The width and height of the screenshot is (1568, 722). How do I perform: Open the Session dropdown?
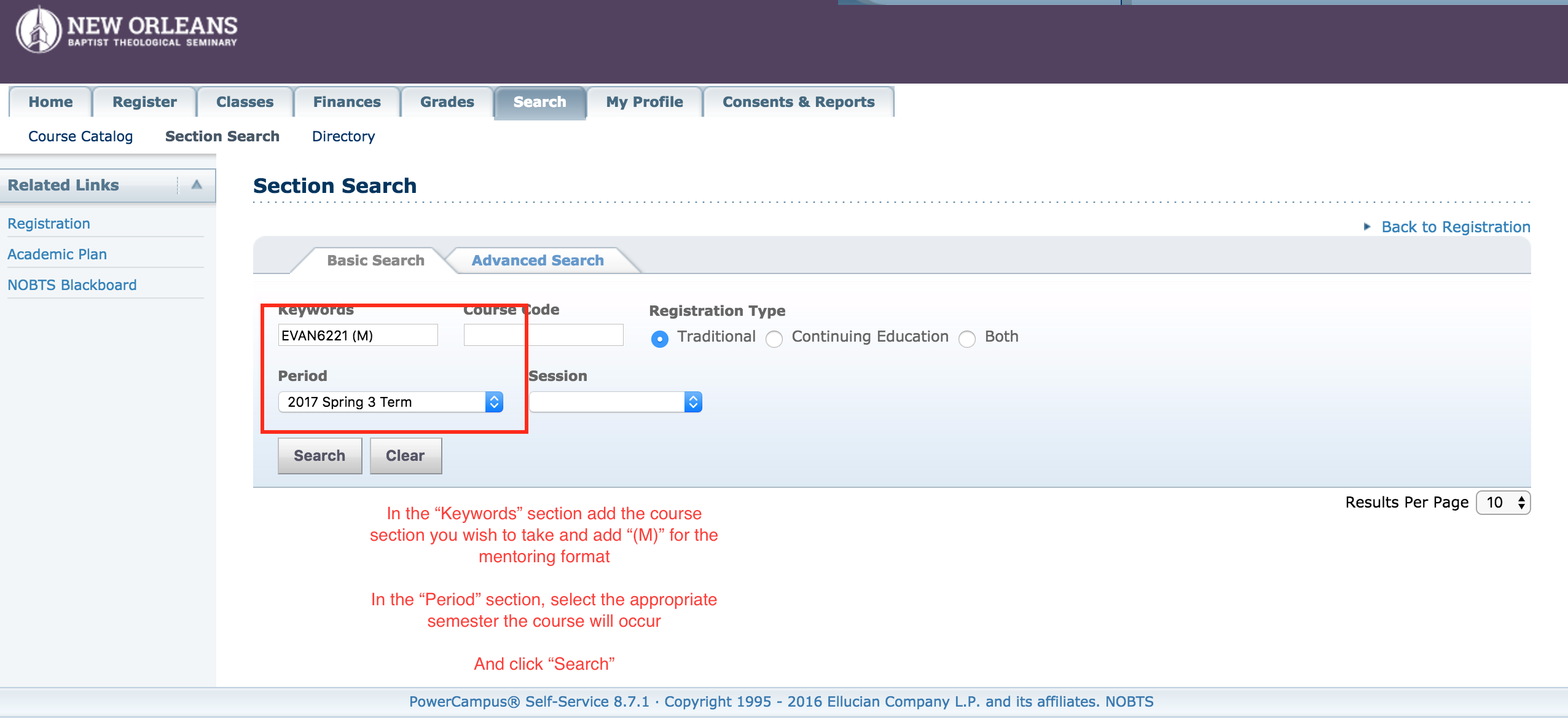click(615, 402)
